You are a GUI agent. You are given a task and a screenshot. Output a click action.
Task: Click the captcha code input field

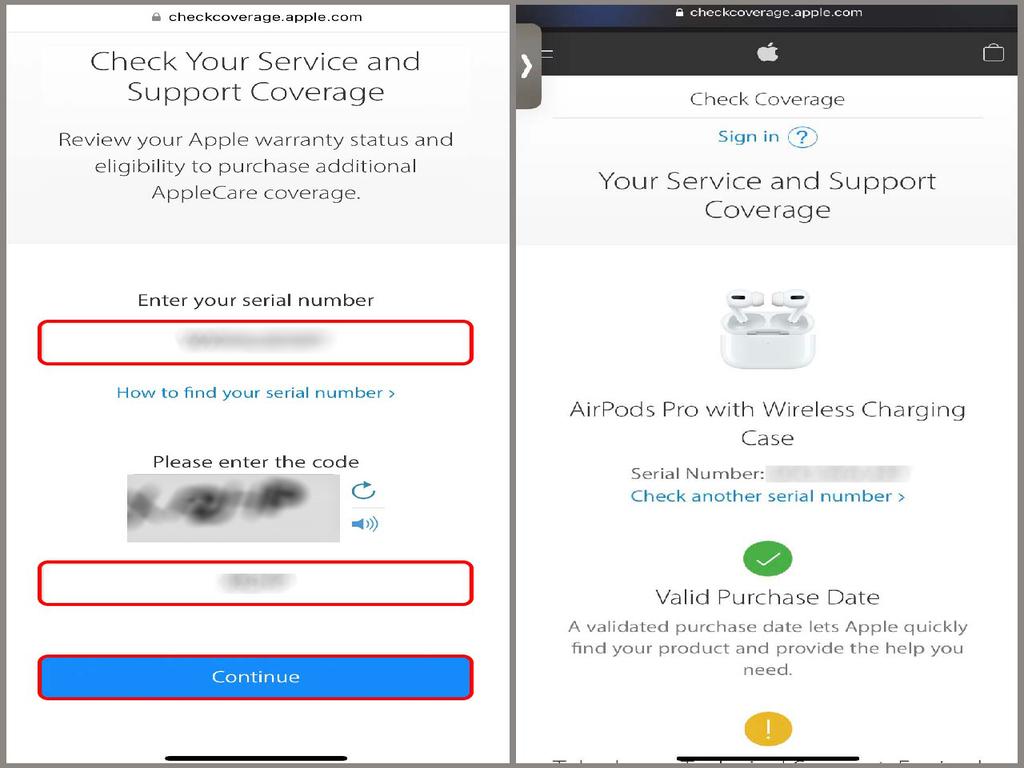pos(255,583)
